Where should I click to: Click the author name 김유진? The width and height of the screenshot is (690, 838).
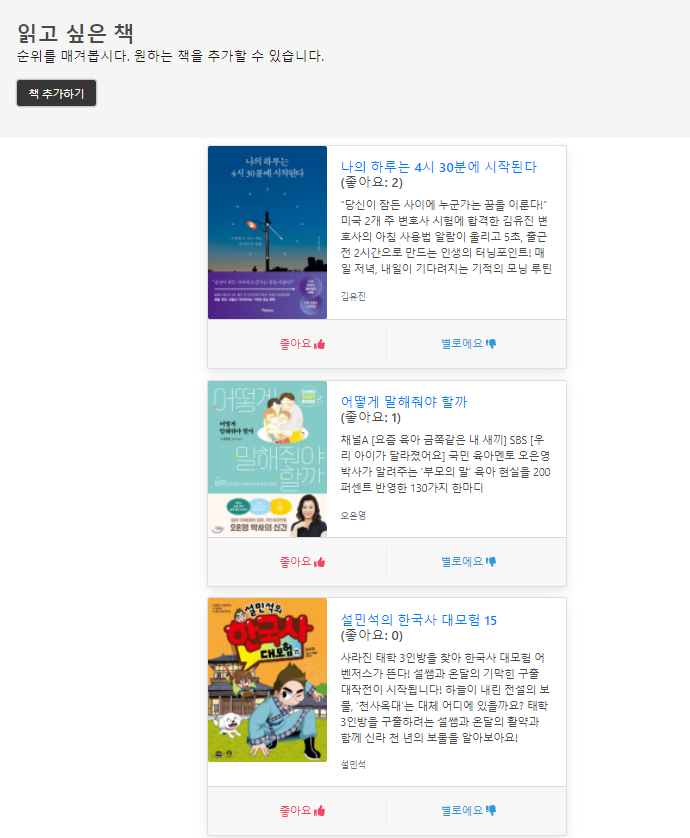point(353,296)
